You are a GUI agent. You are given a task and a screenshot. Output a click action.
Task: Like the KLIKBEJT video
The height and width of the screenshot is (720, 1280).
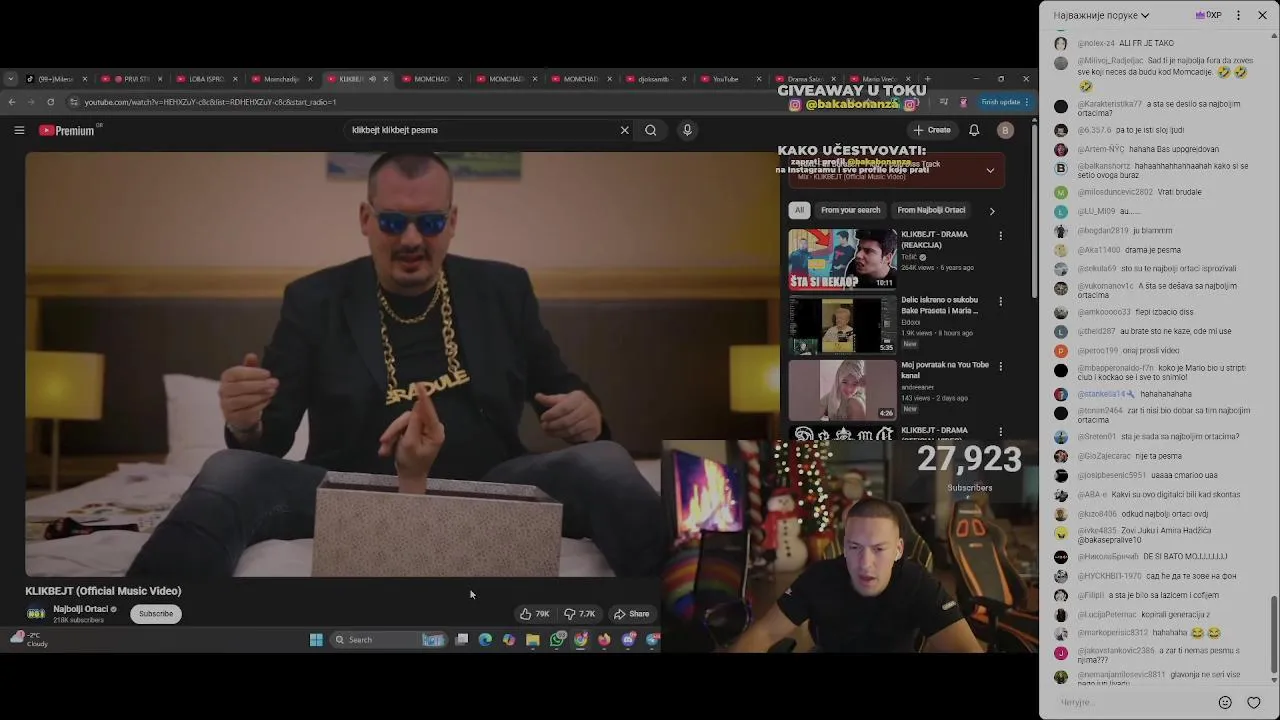pos(535,614)
